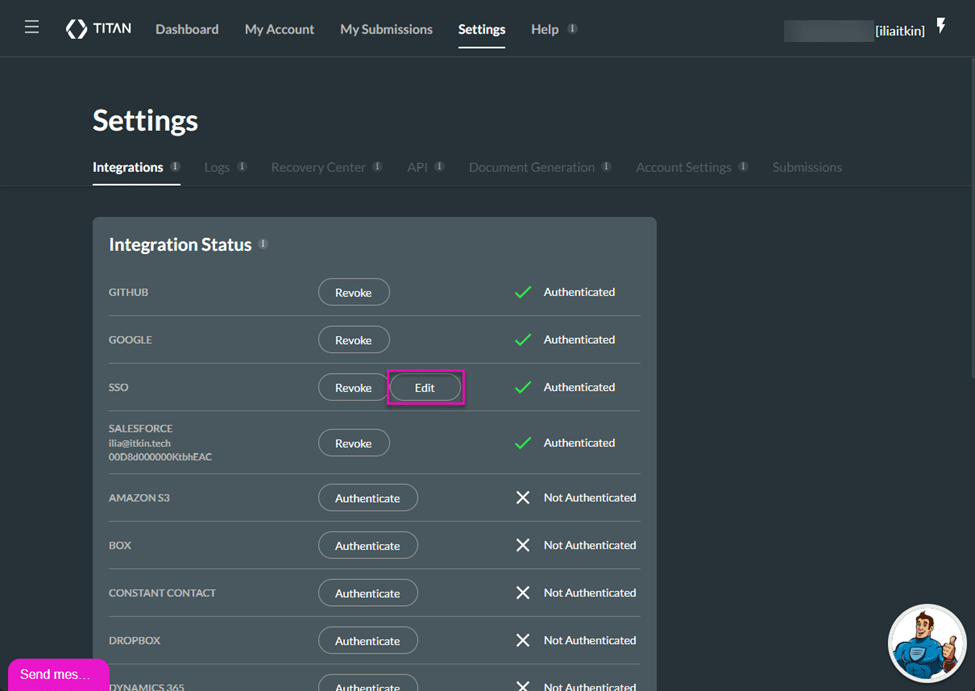
Task: Click the green checkmark for SSO
Action: coord(523,387)
